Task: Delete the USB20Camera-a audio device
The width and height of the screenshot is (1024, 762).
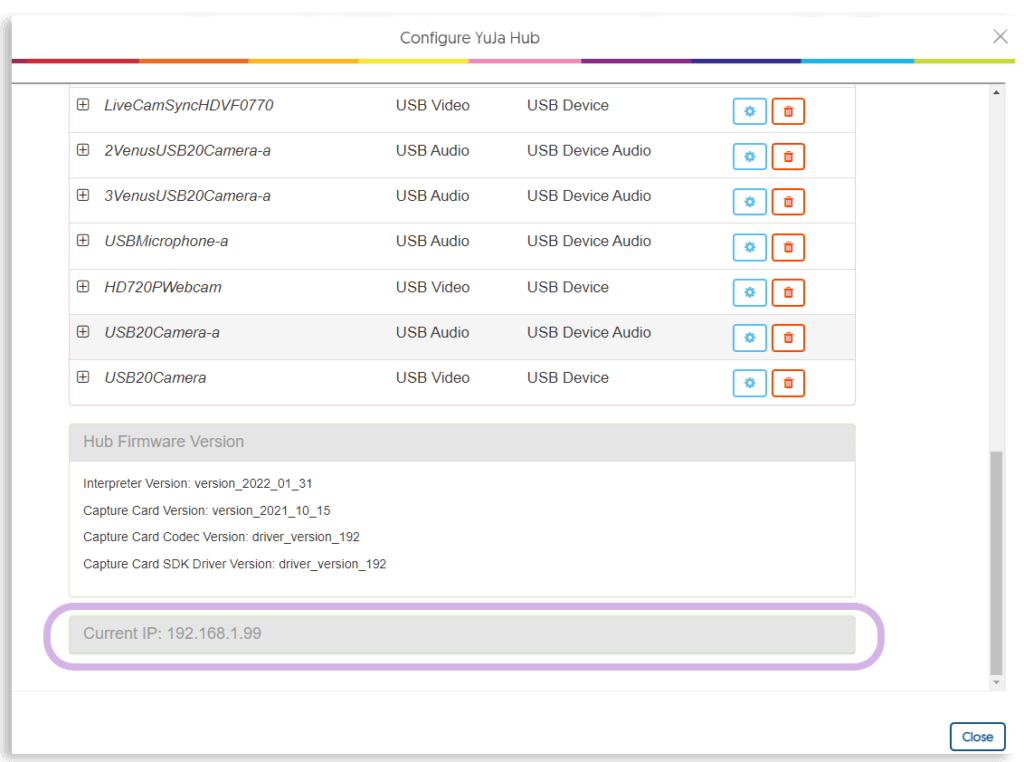Action: (x=787, y=337)
